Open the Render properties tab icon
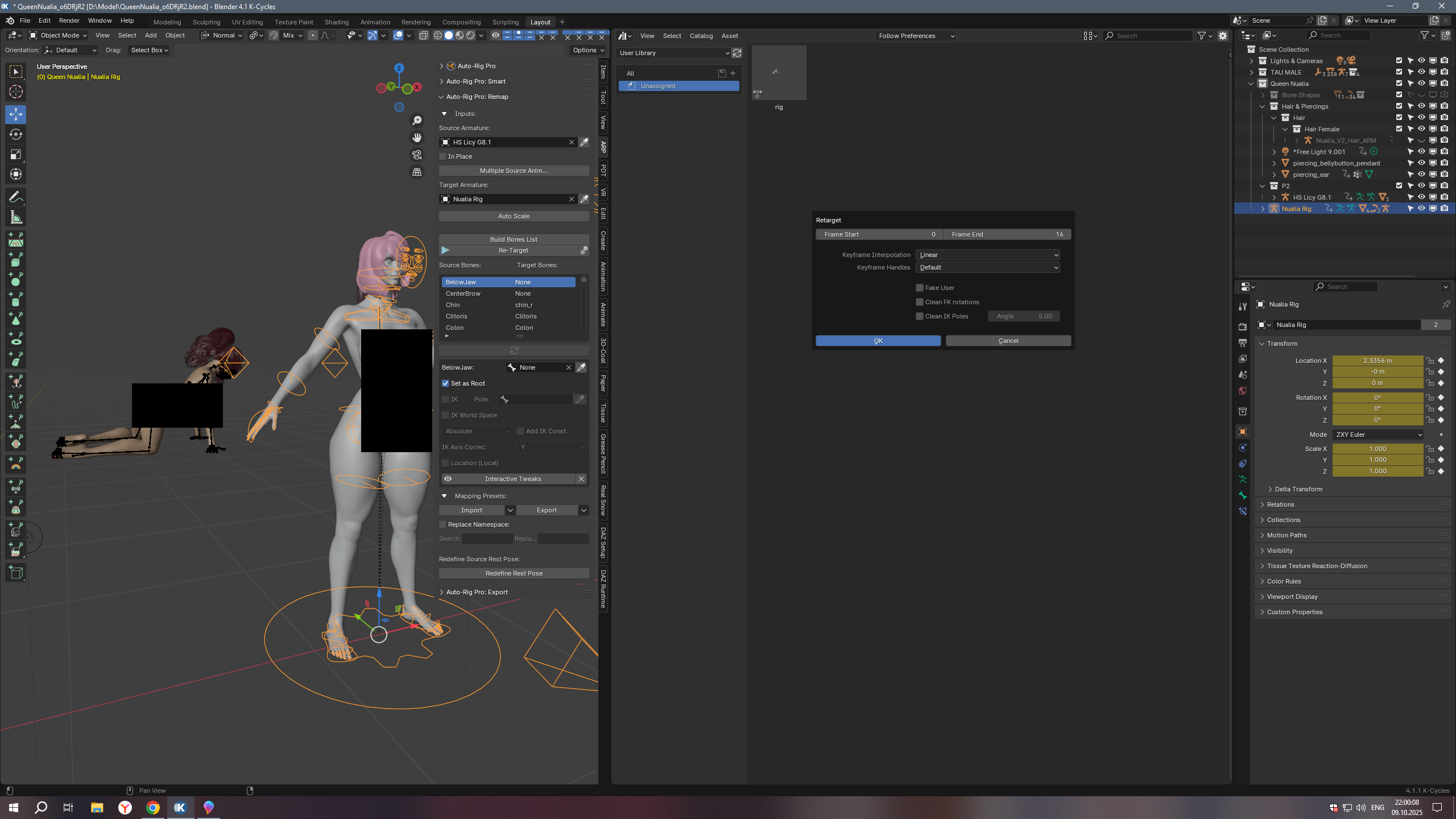The width and height of the screenshot is (1456, 819). click(1243, 327)
